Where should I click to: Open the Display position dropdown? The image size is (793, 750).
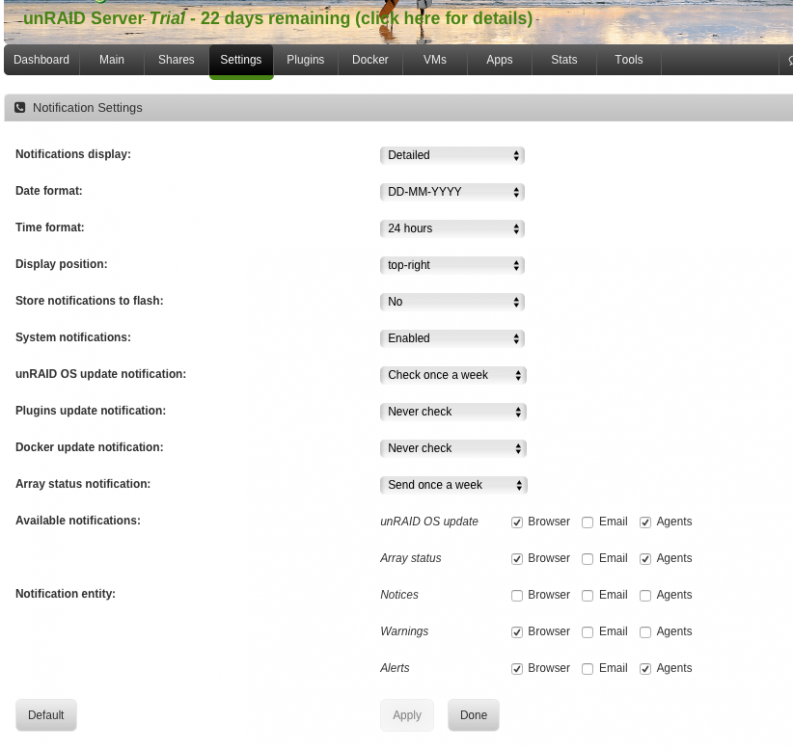[x=452, y=266]
